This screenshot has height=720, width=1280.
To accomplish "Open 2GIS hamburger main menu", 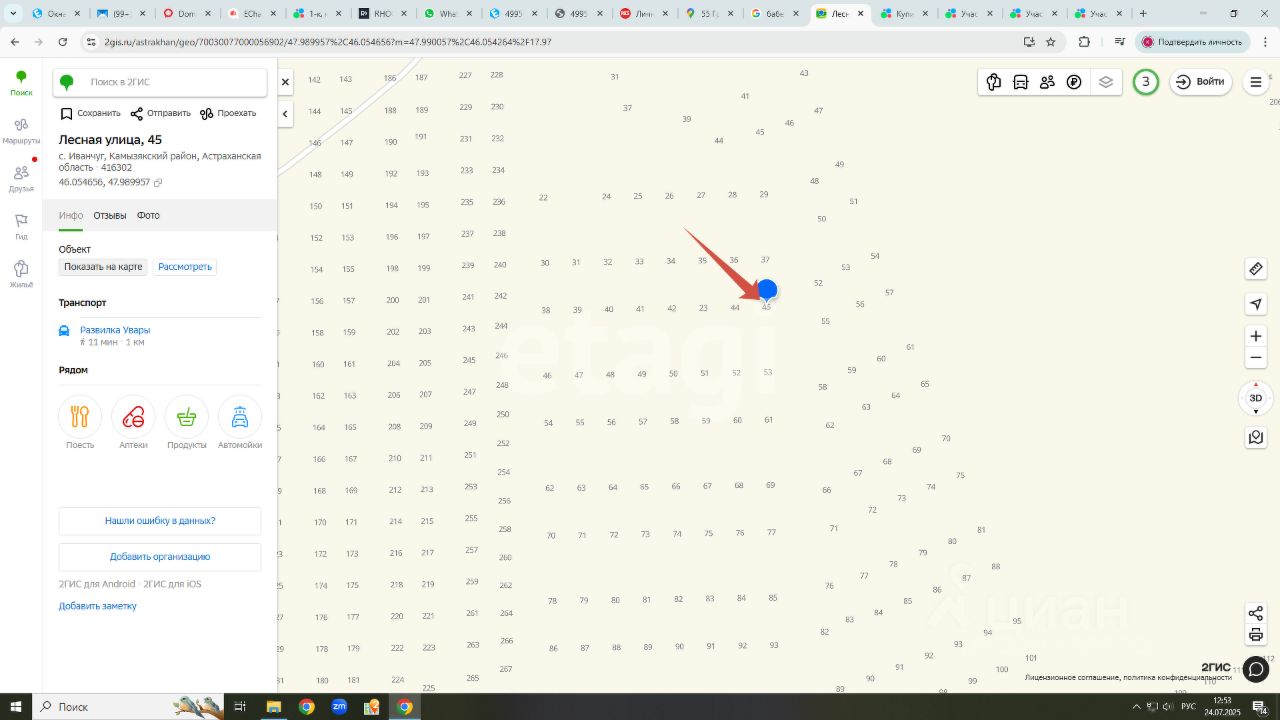I will [1256, 82].
